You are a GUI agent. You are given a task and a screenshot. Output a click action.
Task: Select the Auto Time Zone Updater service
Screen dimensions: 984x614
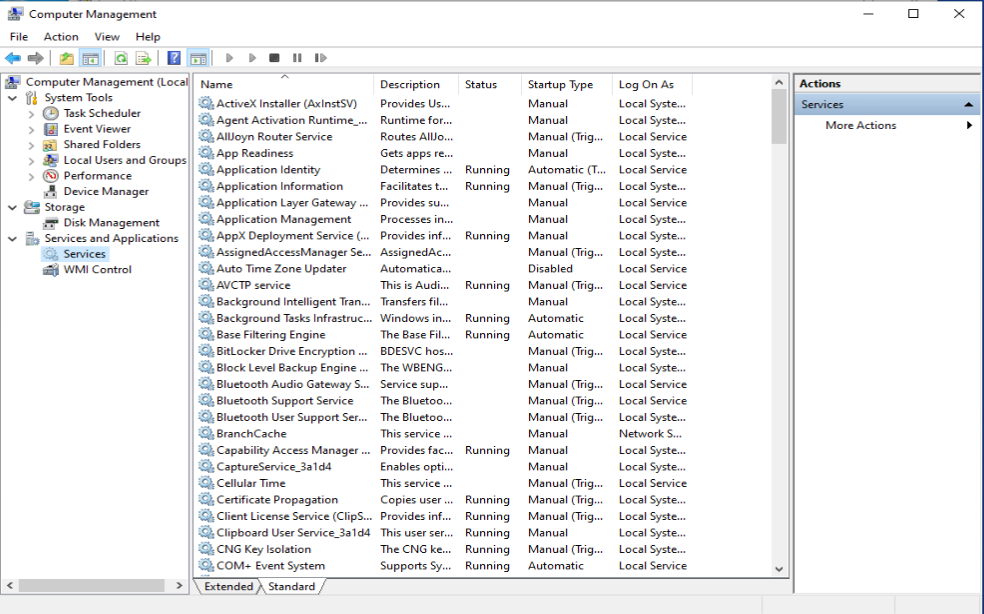coord(281,269)
